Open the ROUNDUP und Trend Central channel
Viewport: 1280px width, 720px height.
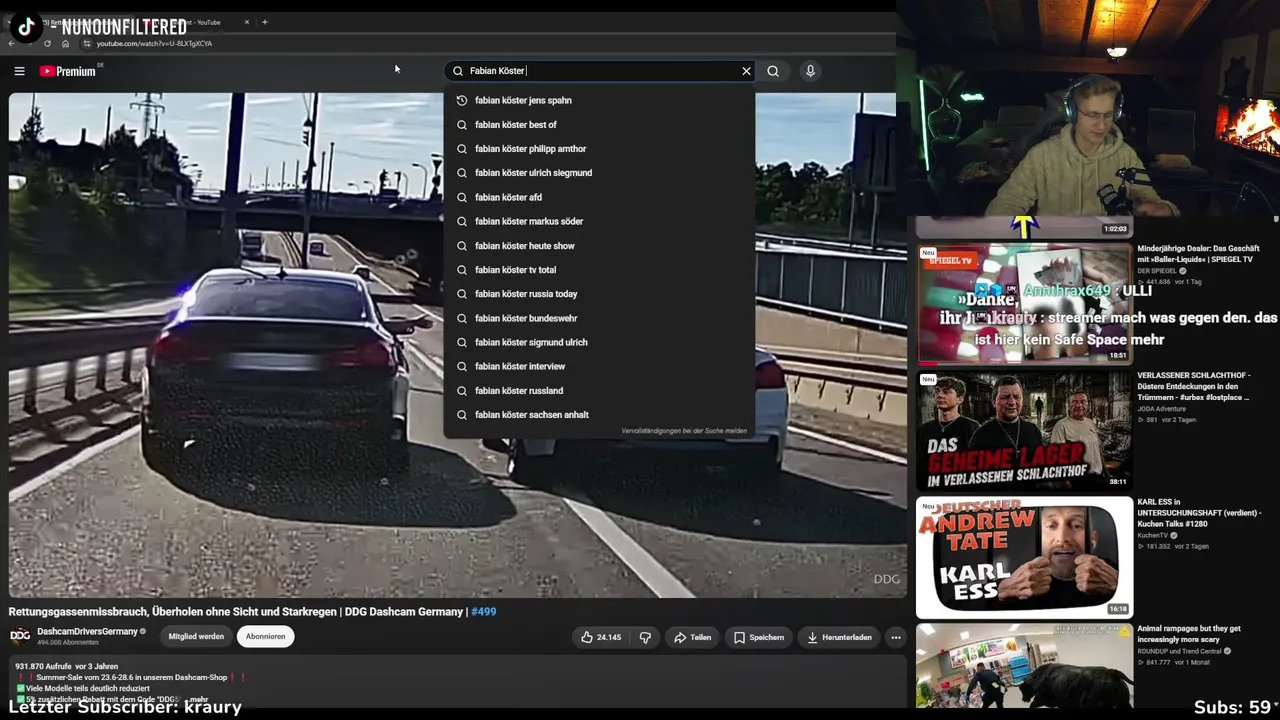click(x=1178, y=652)
